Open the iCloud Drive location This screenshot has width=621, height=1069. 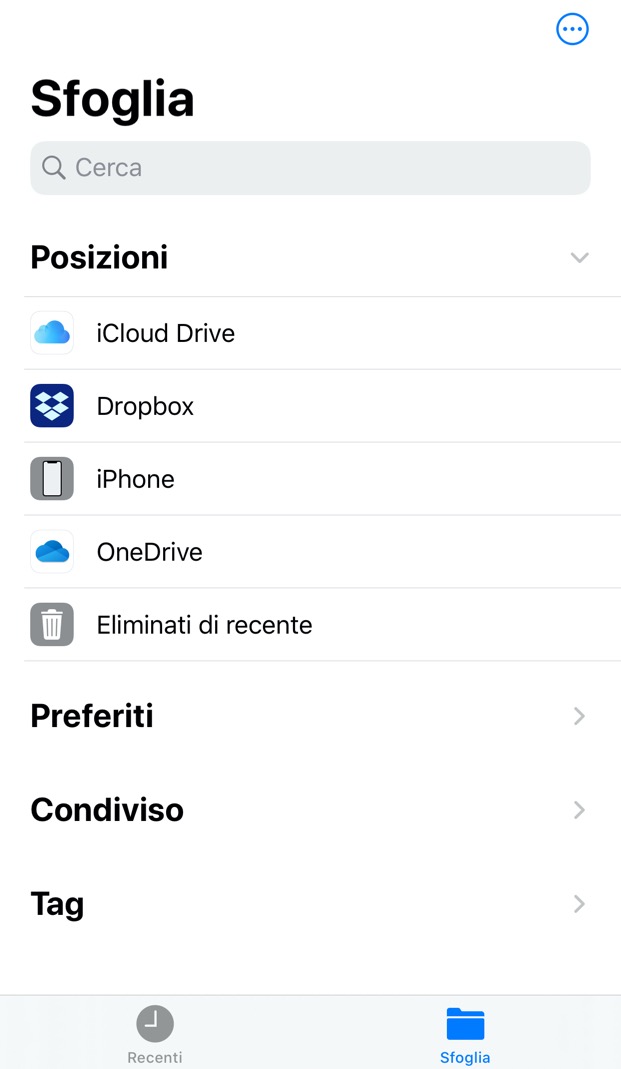tap(166, 333)
